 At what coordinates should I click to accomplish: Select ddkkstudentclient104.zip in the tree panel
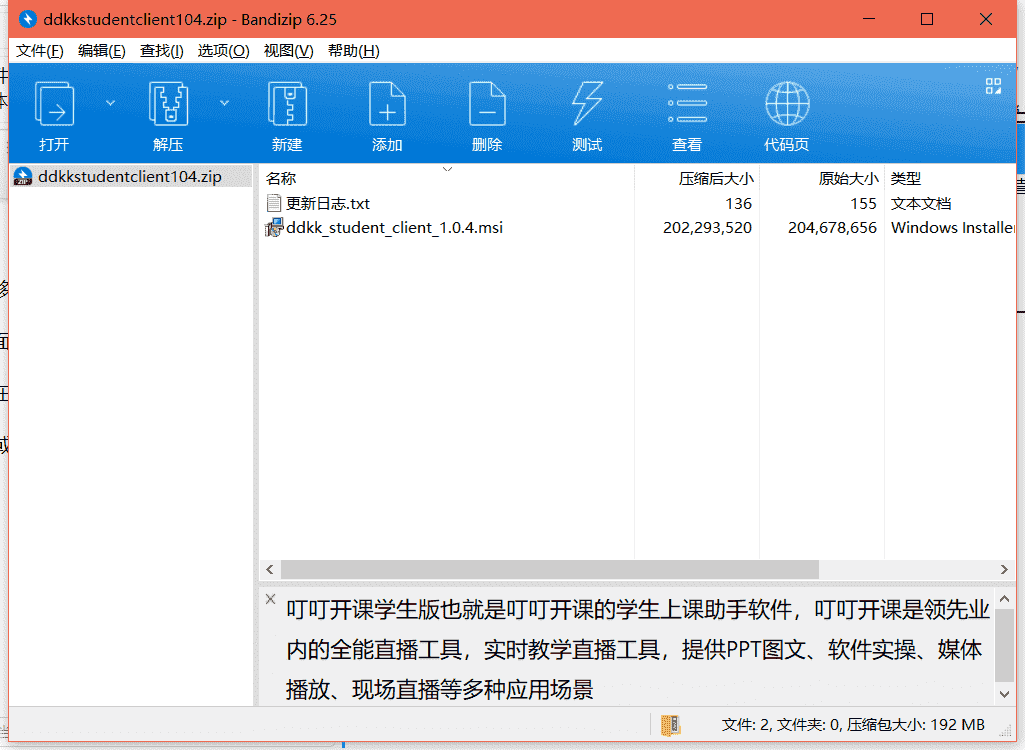(131, 177)
